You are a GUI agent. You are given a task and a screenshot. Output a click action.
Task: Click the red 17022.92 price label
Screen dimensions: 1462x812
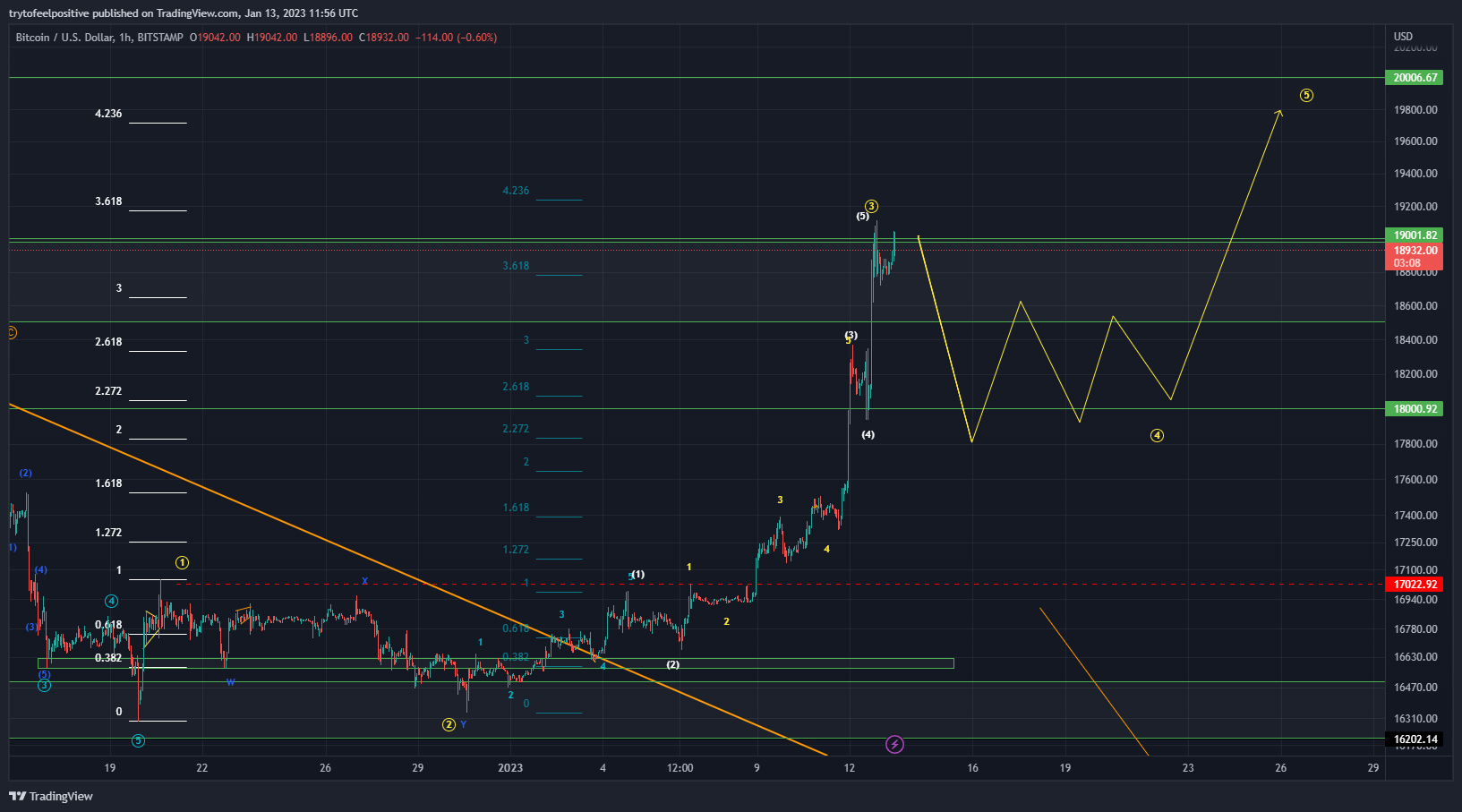[1415, 585]
